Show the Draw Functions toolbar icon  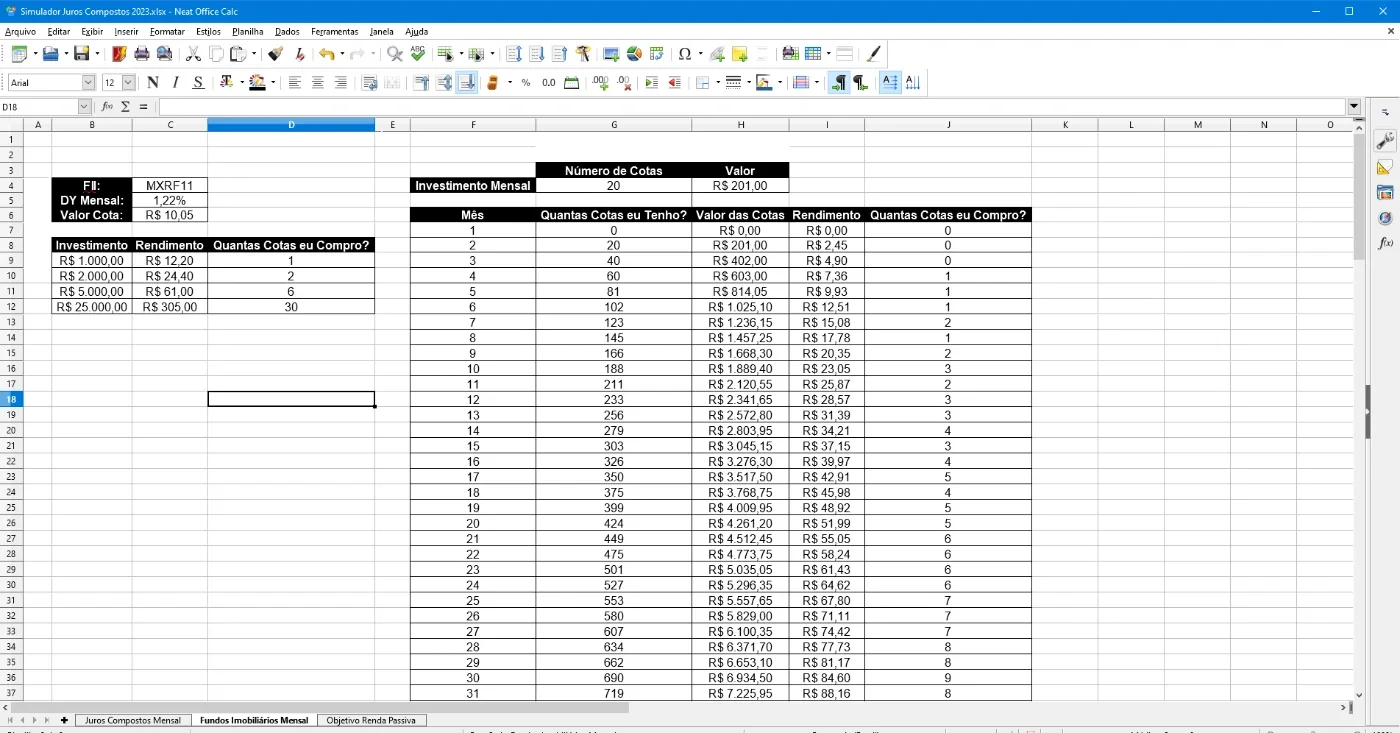click(x=873, y=54)
